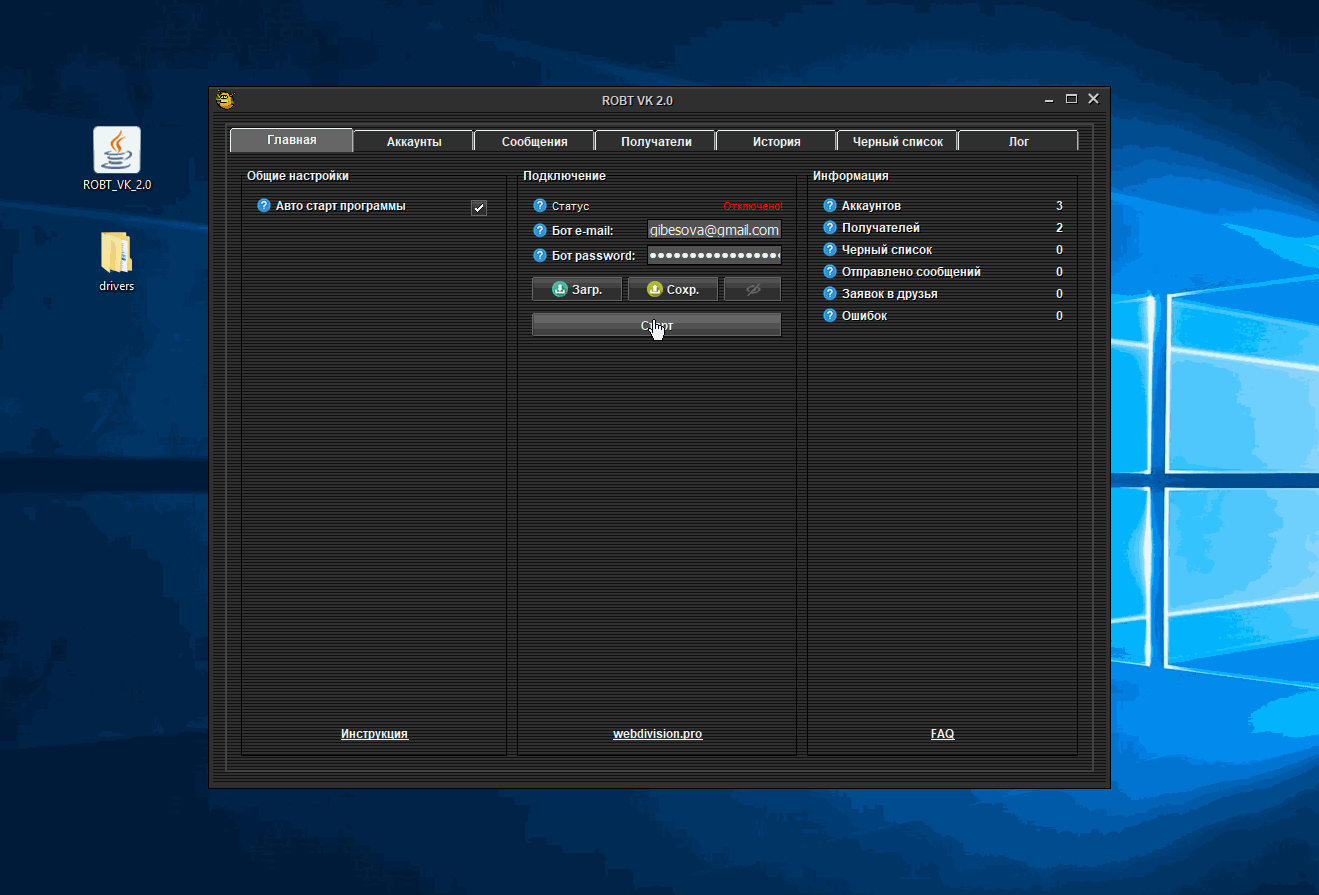
Task: Switch to the Аккаунты tab
Action: pos(414,142)
